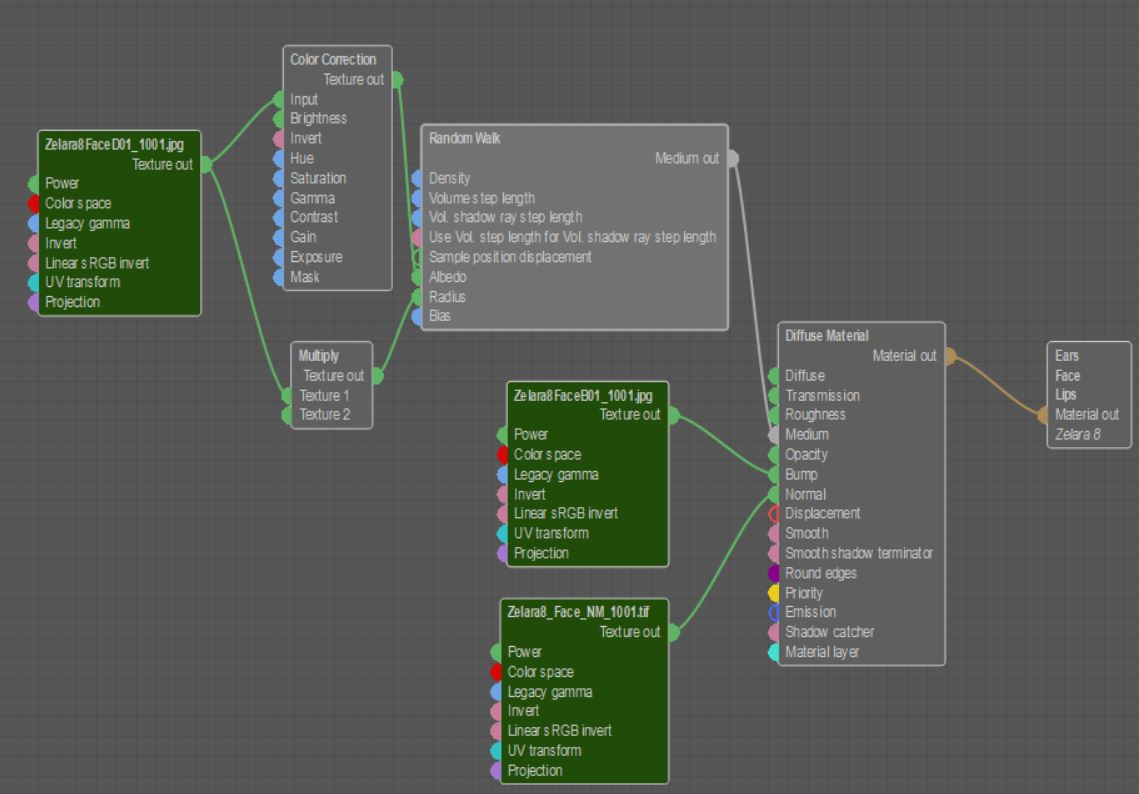Click the Round edges purple pin
Image resolution: width=1139 pixels, height=794 pixels.
click(x=774, y=573)
